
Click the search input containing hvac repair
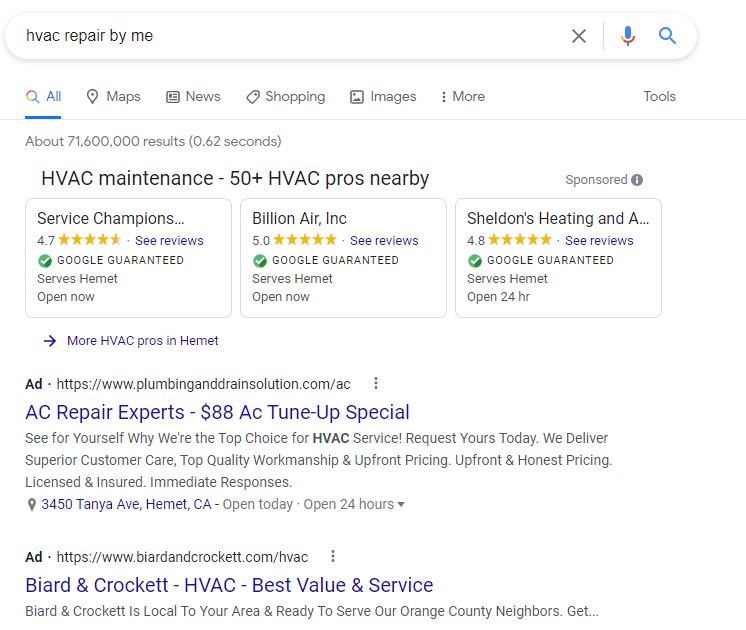[x=290, y=36]
